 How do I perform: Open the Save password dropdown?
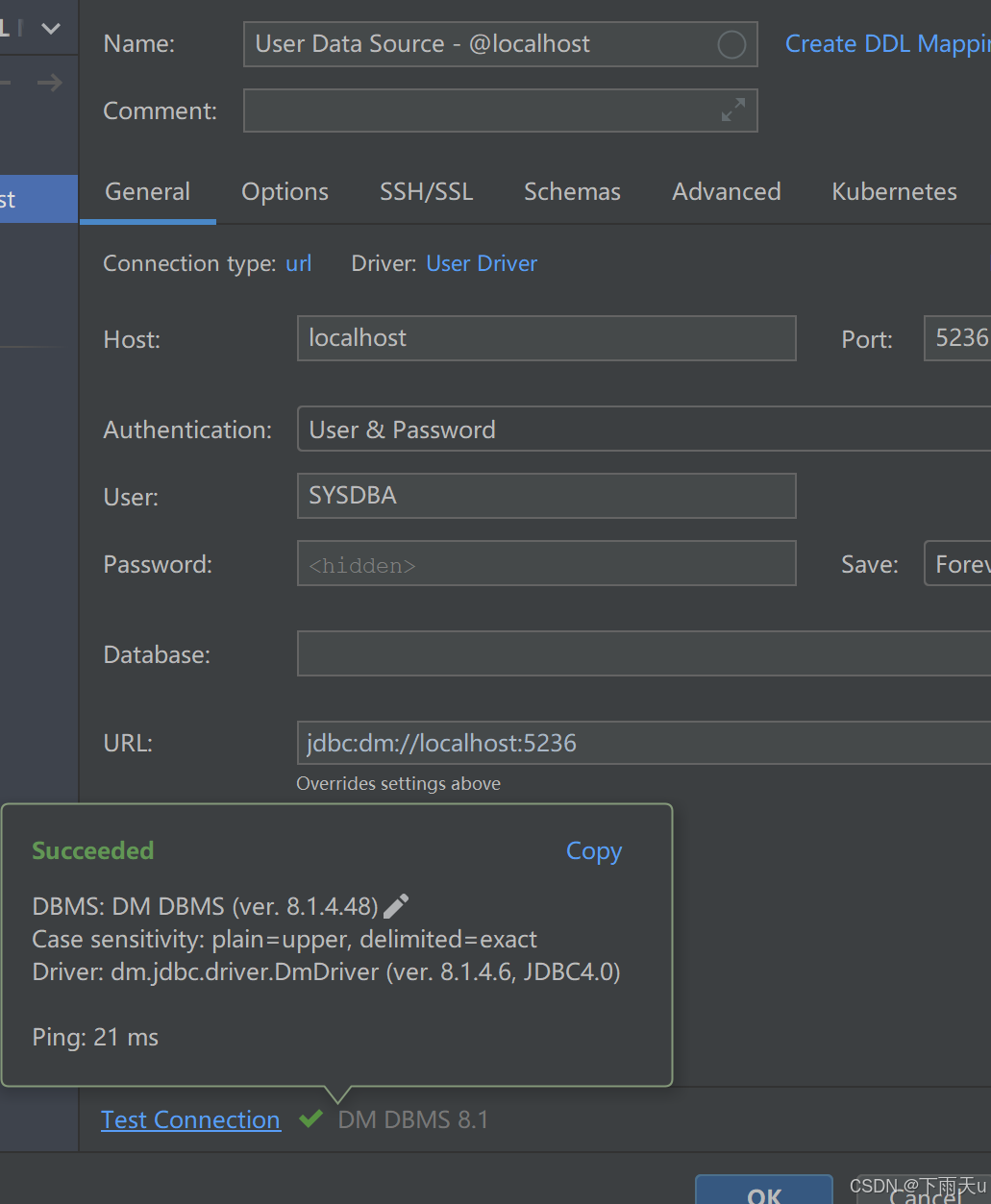pyautogui.click(x=957, y=563)
